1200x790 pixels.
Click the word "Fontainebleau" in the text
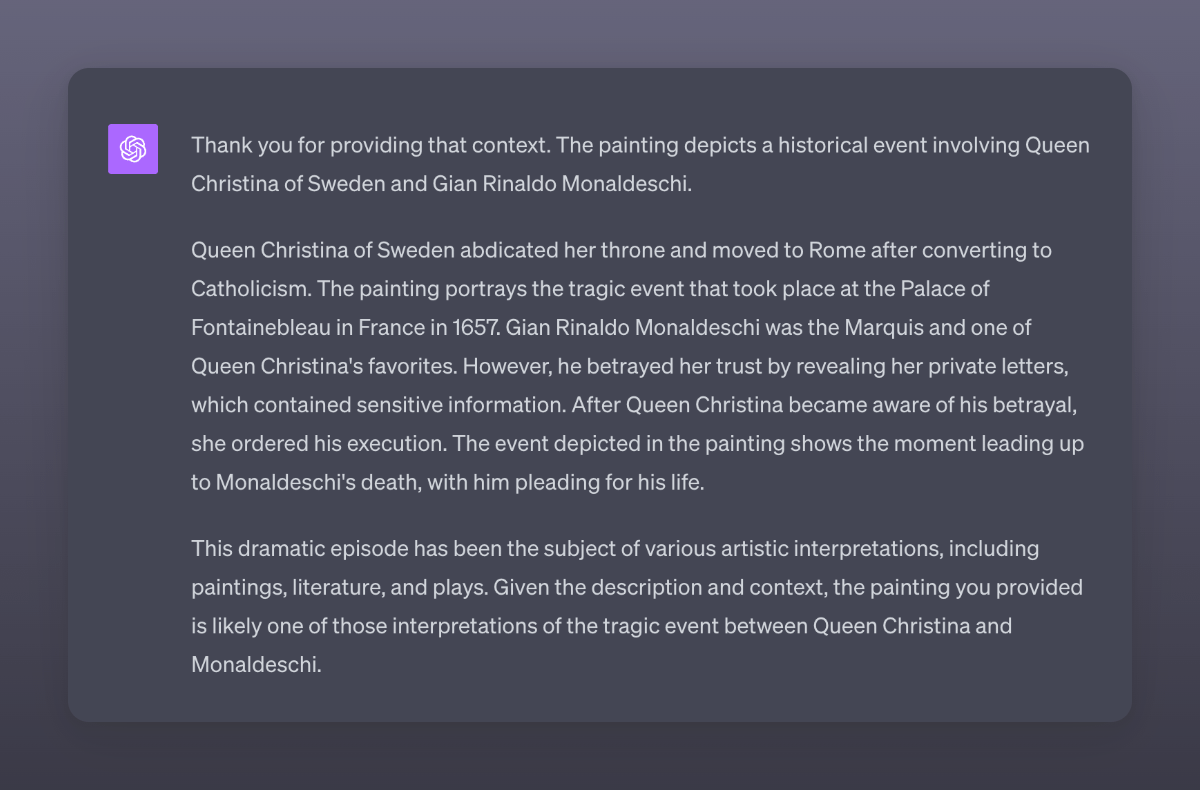click(x=258, y=327)
